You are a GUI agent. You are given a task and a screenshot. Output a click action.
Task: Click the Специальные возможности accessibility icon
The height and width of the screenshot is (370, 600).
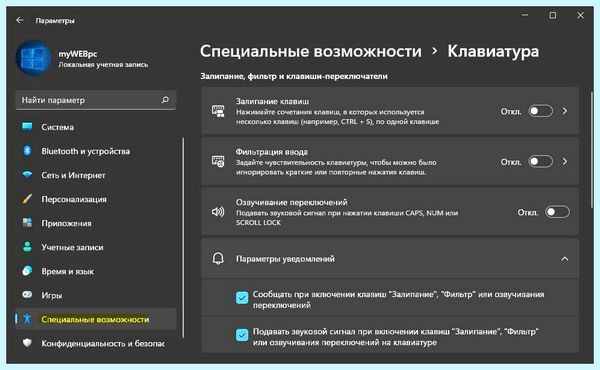pyautogui.click(x=27, y=319)
